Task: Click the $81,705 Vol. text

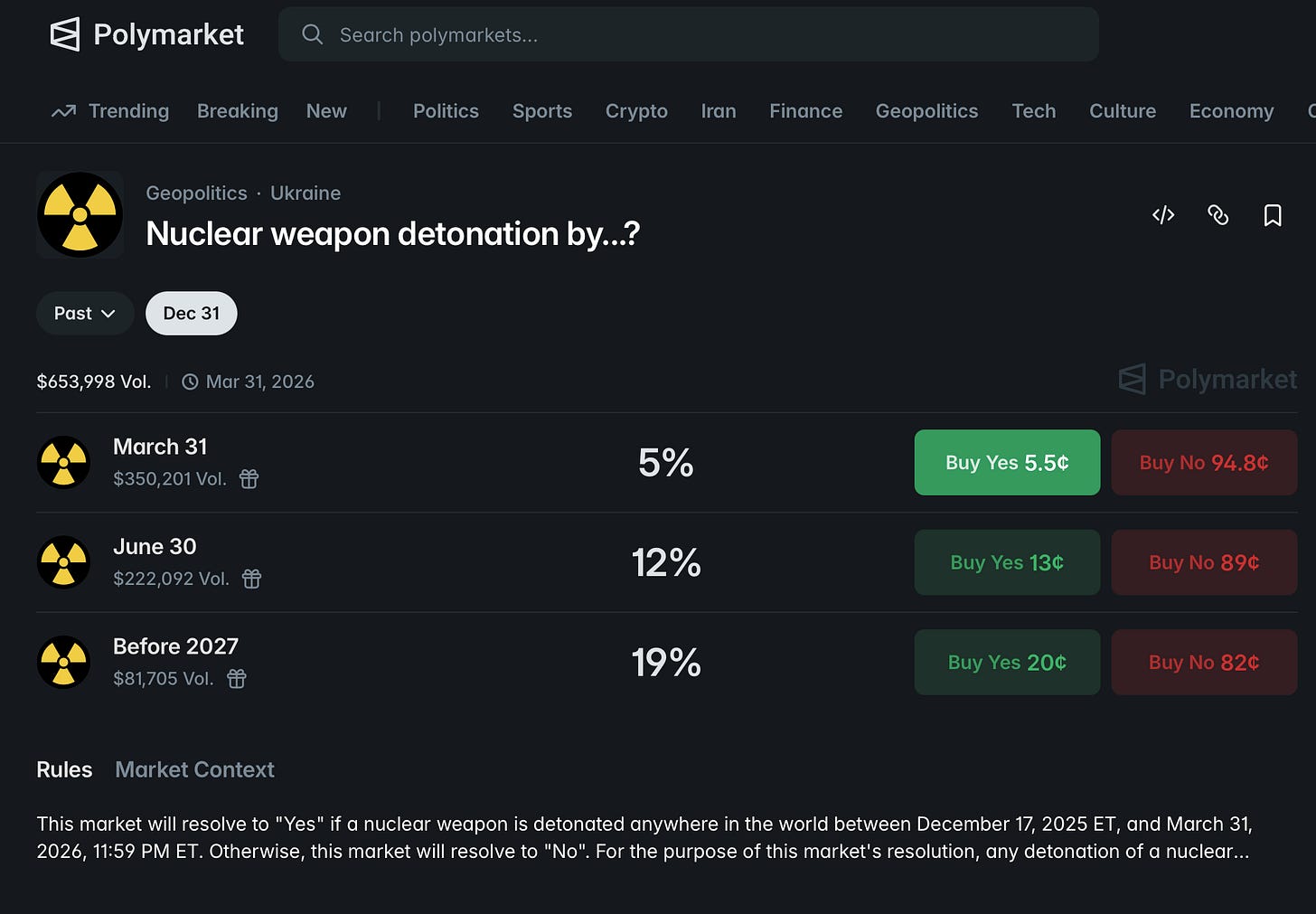Action: tap(164, 678)
